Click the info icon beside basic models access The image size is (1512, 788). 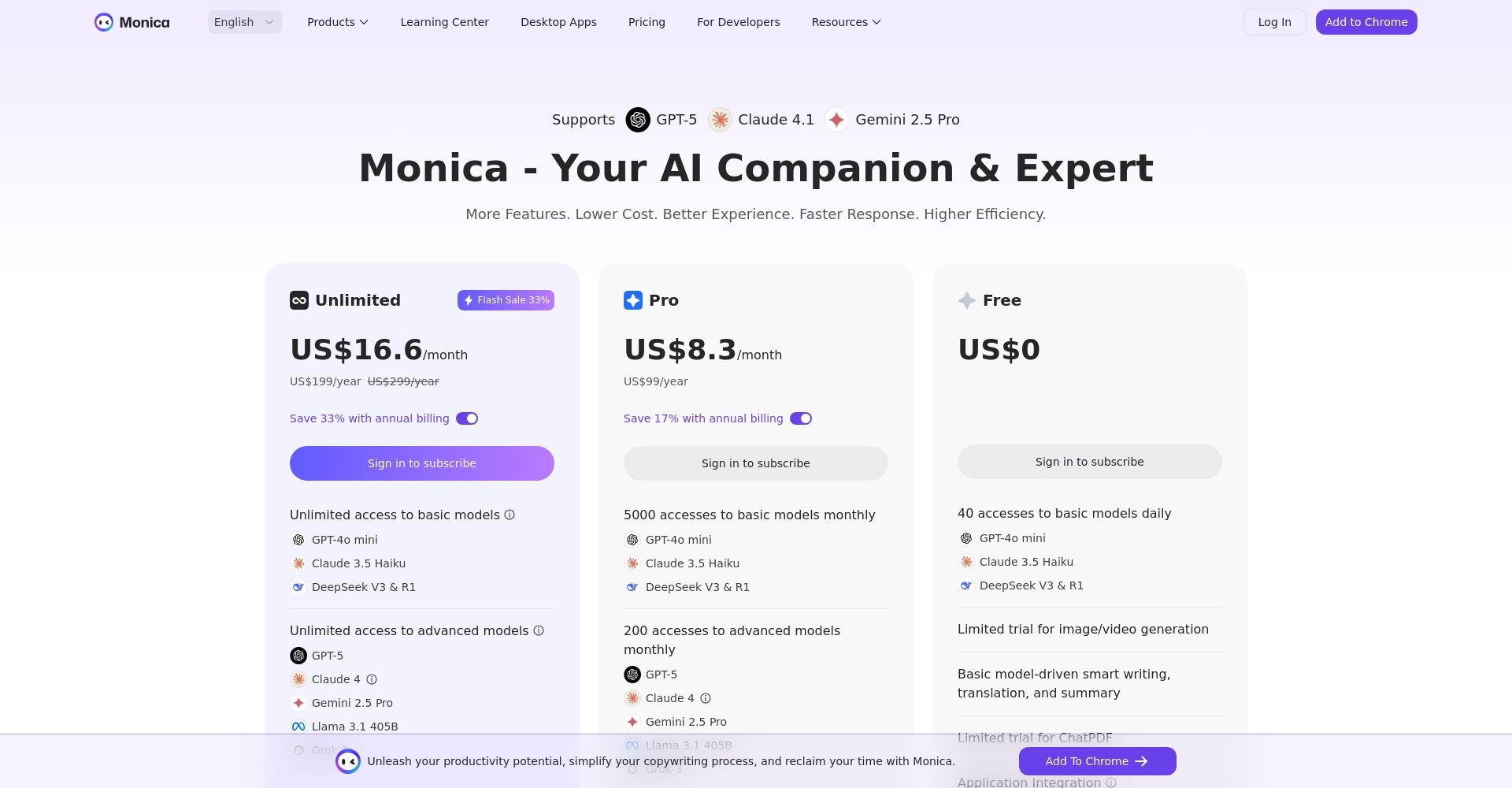[510, 515]
